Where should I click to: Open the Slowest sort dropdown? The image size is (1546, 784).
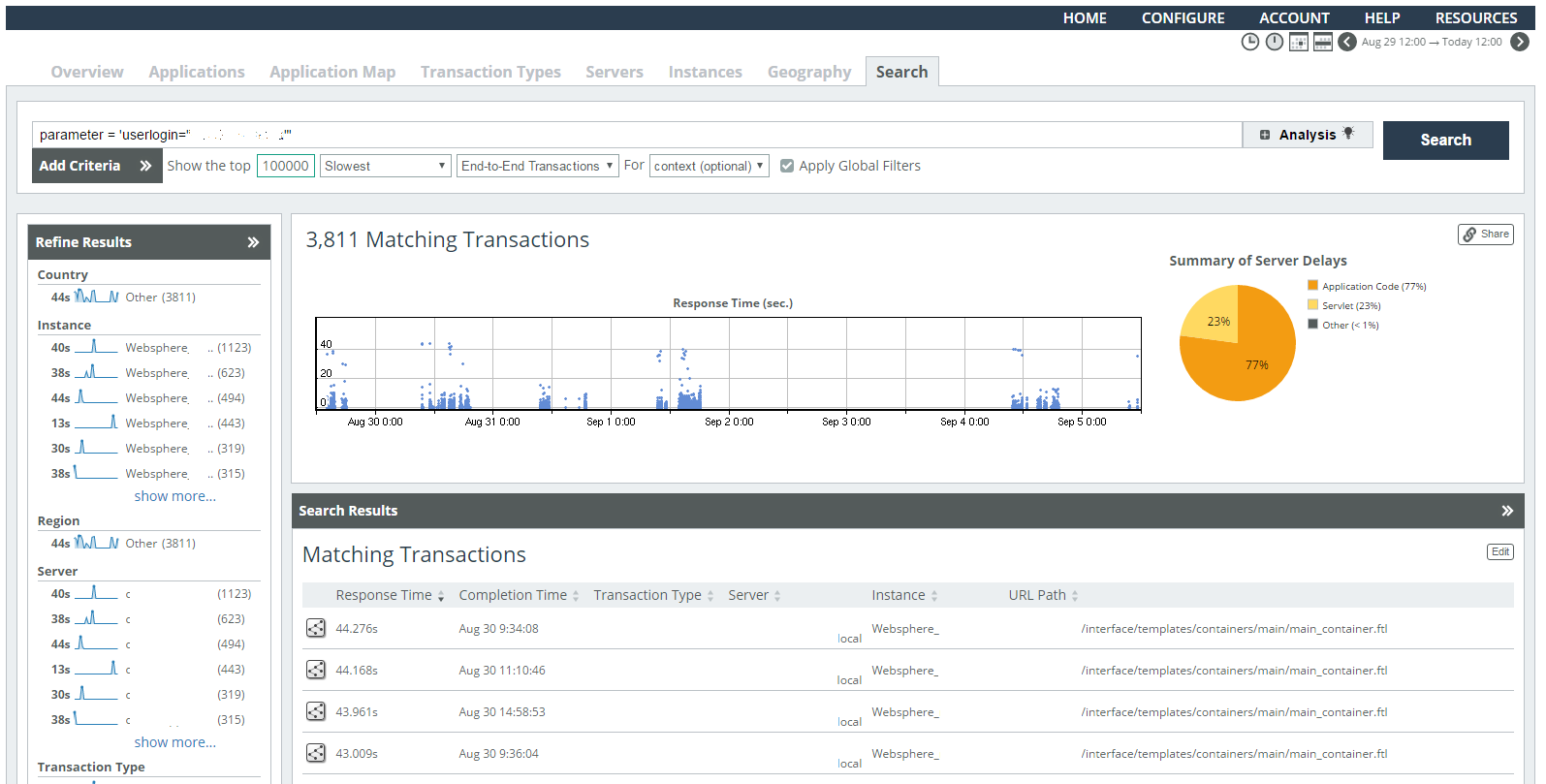(x=386, y=166)
